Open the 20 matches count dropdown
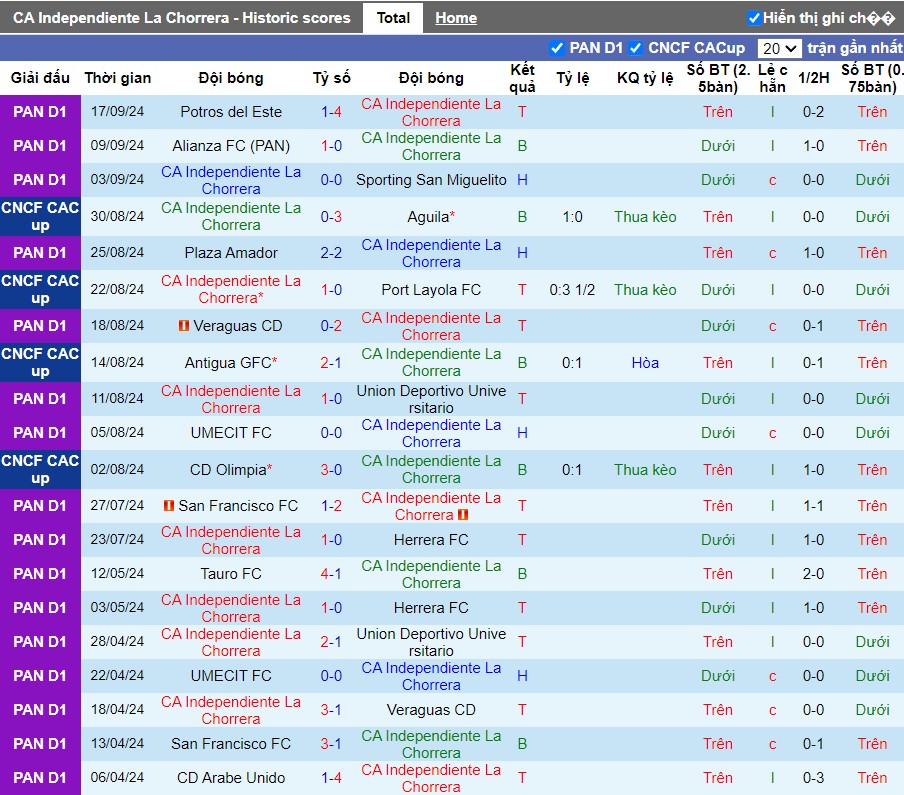904x795 pixels. (x=779, y=48)
